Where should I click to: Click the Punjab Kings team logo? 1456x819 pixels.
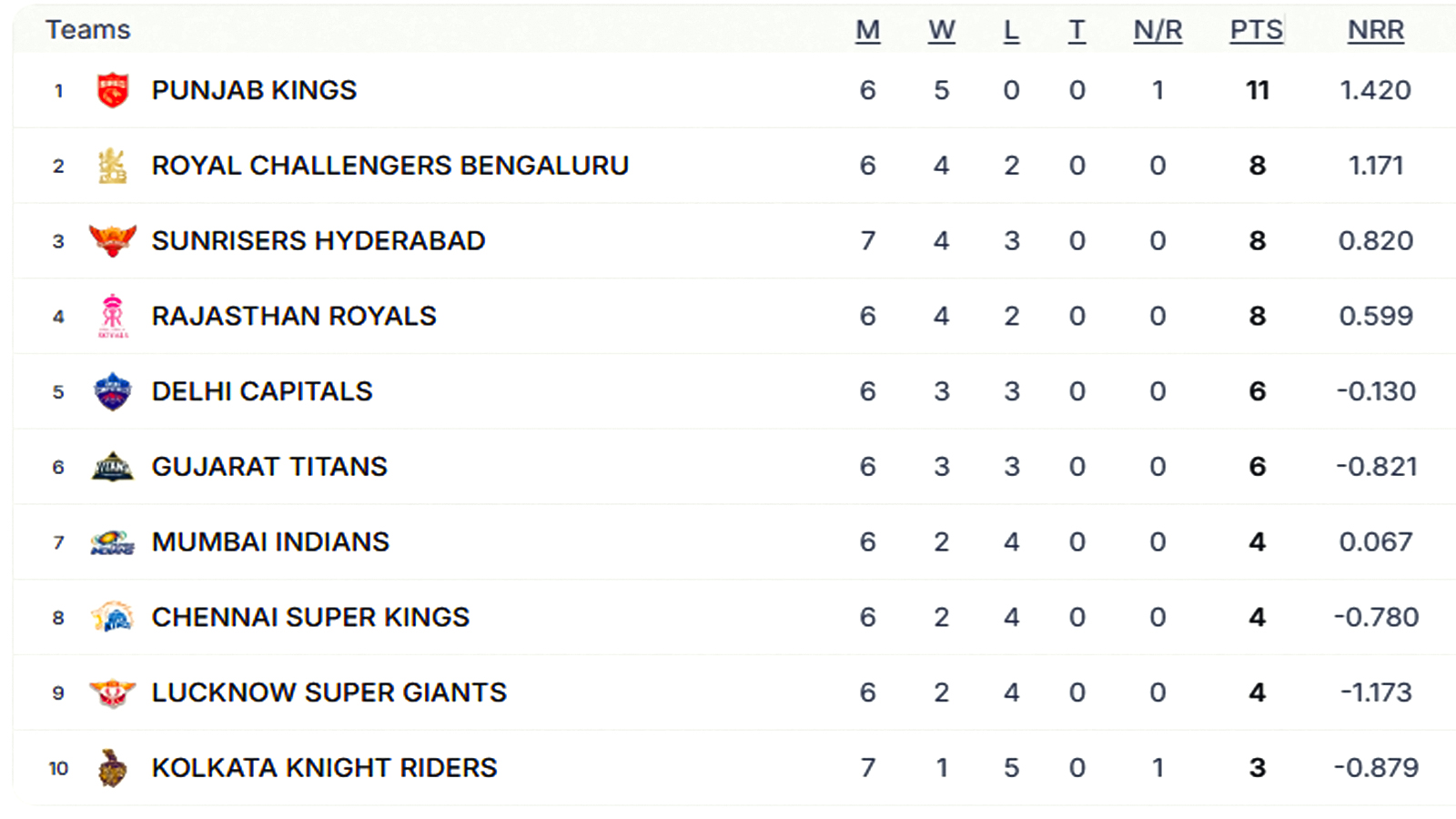(113, 90)
